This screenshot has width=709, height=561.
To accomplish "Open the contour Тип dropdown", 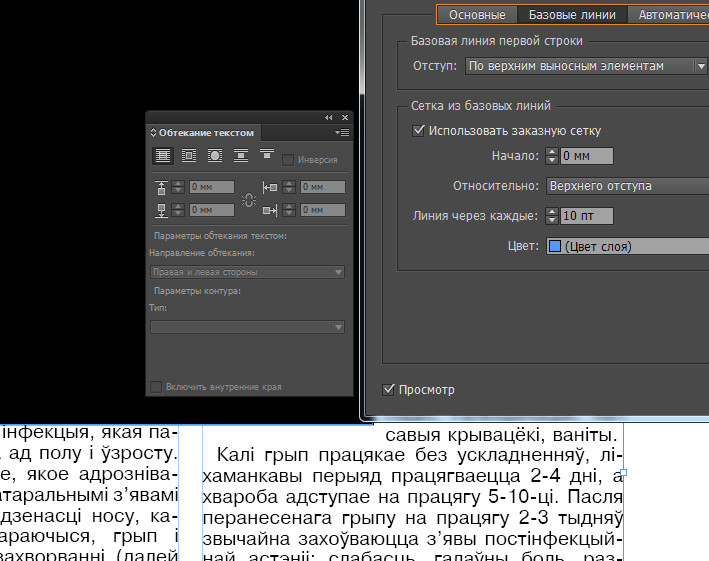I will (x=247, y=327).
